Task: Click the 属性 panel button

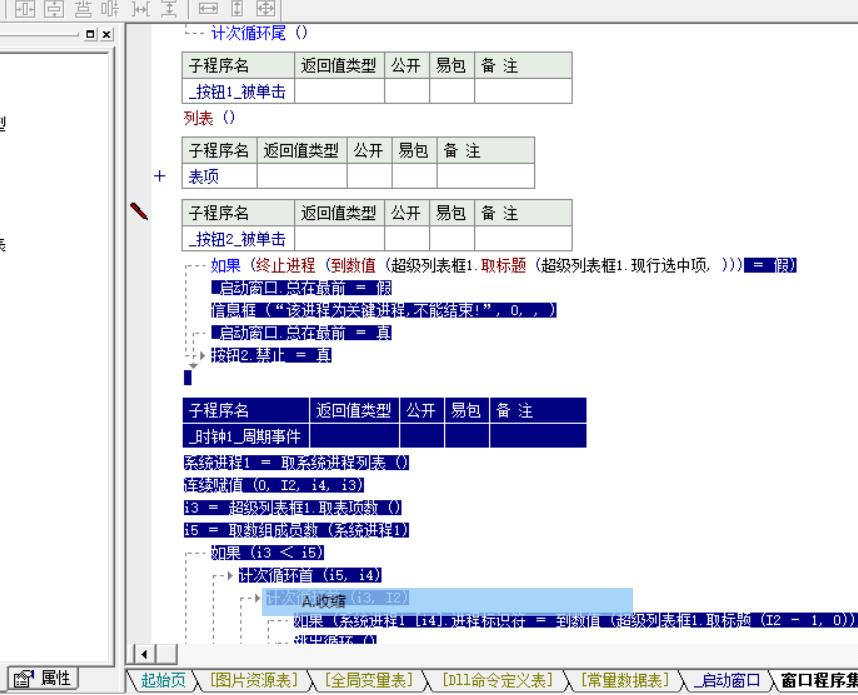Action: pyautogui.click(x=43, y=679)
